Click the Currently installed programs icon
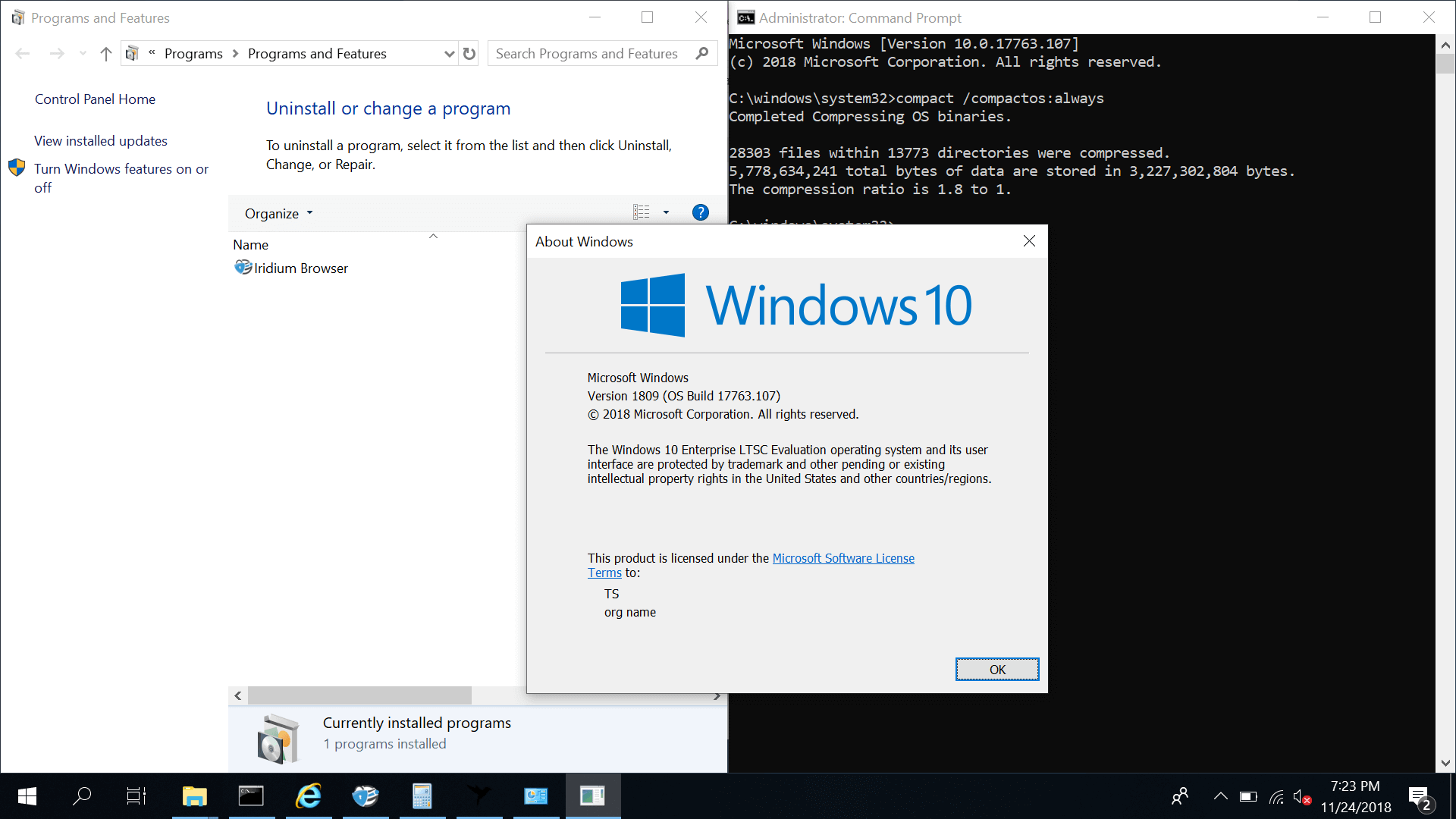Viewport: 1456px width, 819px height. pyautogui.click(x=278, y=739)
